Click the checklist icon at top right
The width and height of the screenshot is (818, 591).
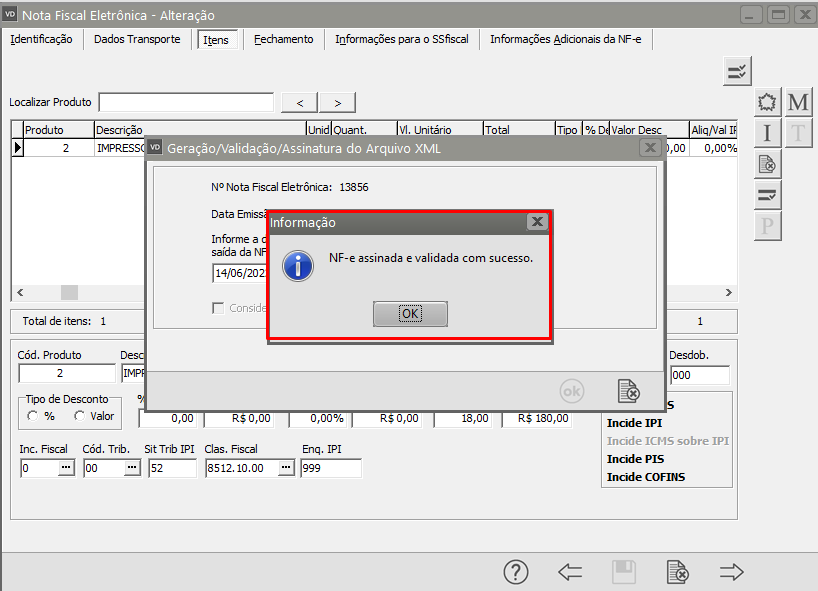point(737,71)
